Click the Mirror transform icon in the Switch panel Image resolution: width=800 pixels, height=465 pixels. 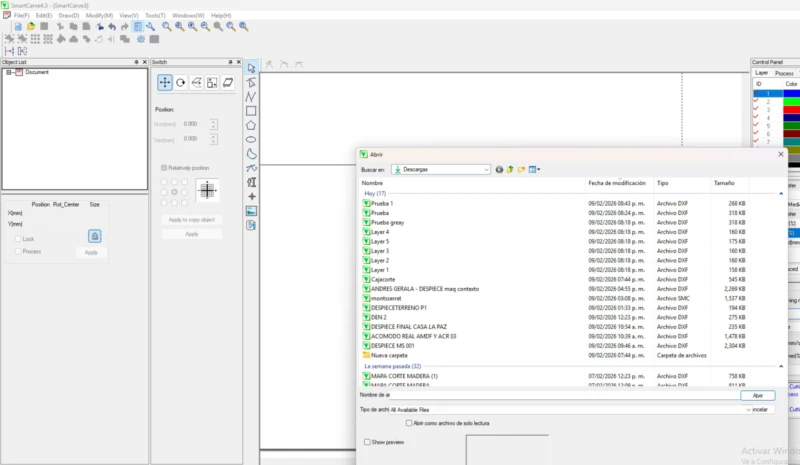point(196,83)
